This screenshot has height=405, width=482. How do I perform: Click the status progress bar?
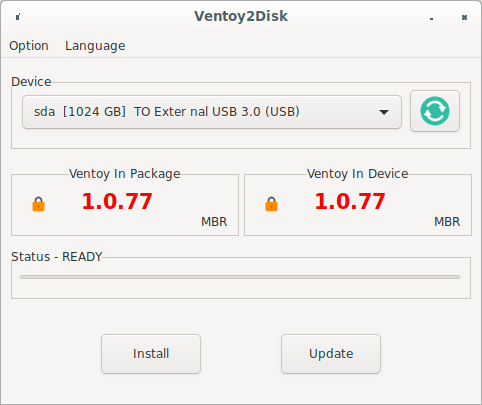[240, 277]
